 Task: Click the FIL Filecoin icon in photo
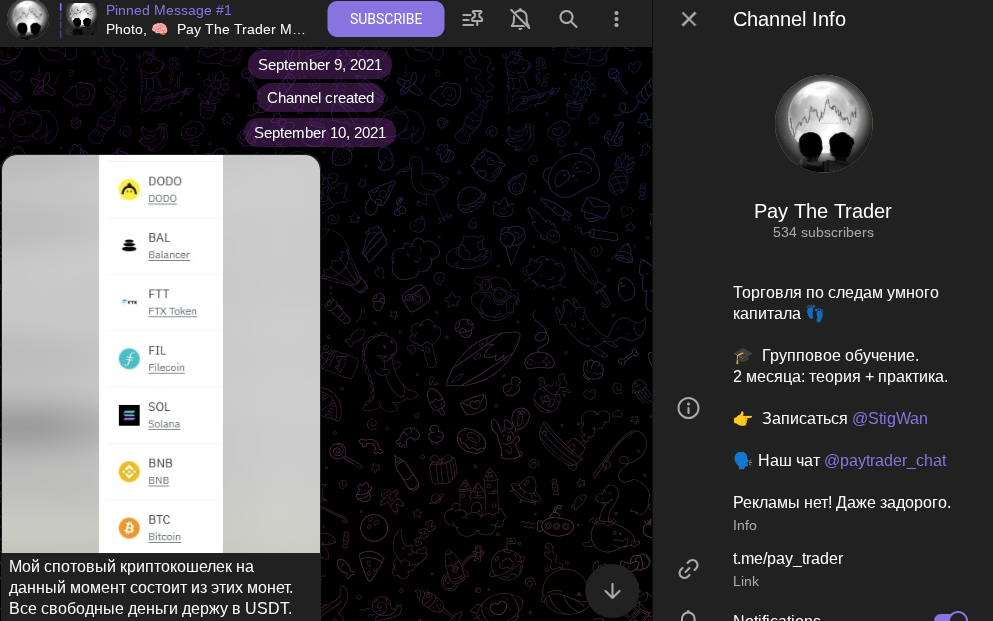[x=129, y=358]
